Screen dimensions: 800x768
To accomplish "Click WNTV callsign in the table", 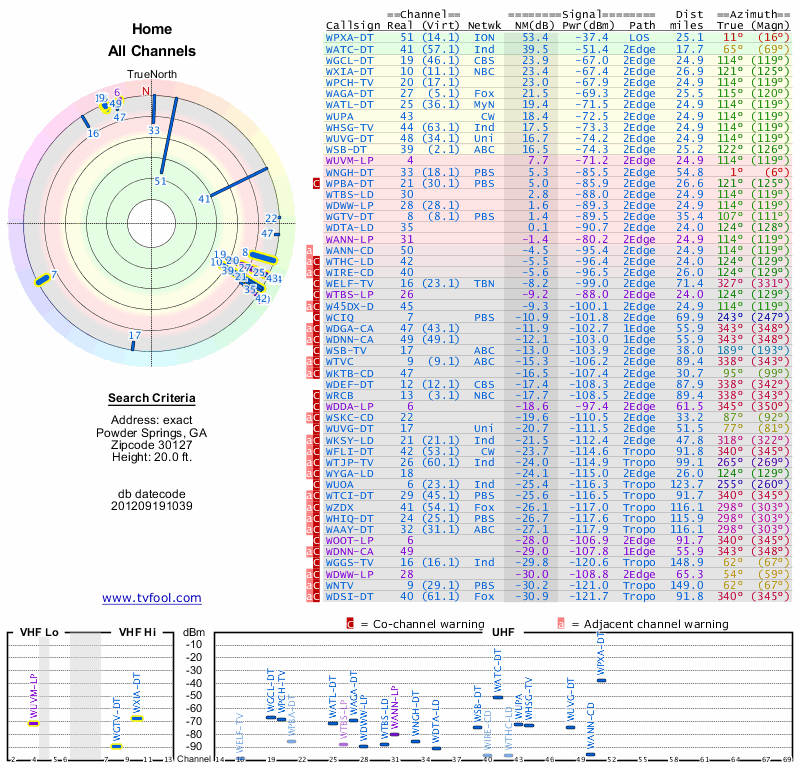I will [x=339, y=585].
